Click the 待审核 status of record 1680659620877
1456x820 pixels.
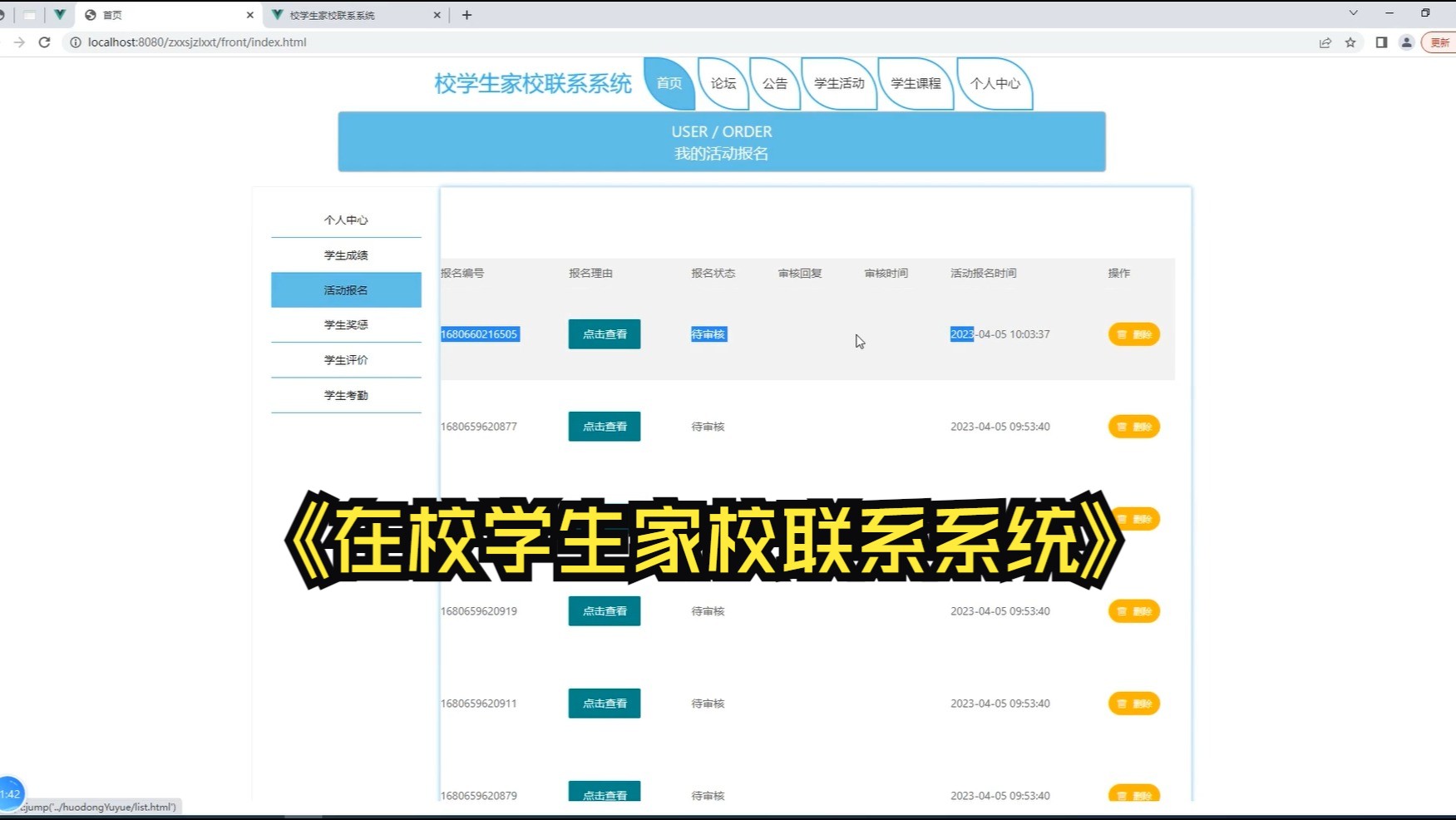708,427
